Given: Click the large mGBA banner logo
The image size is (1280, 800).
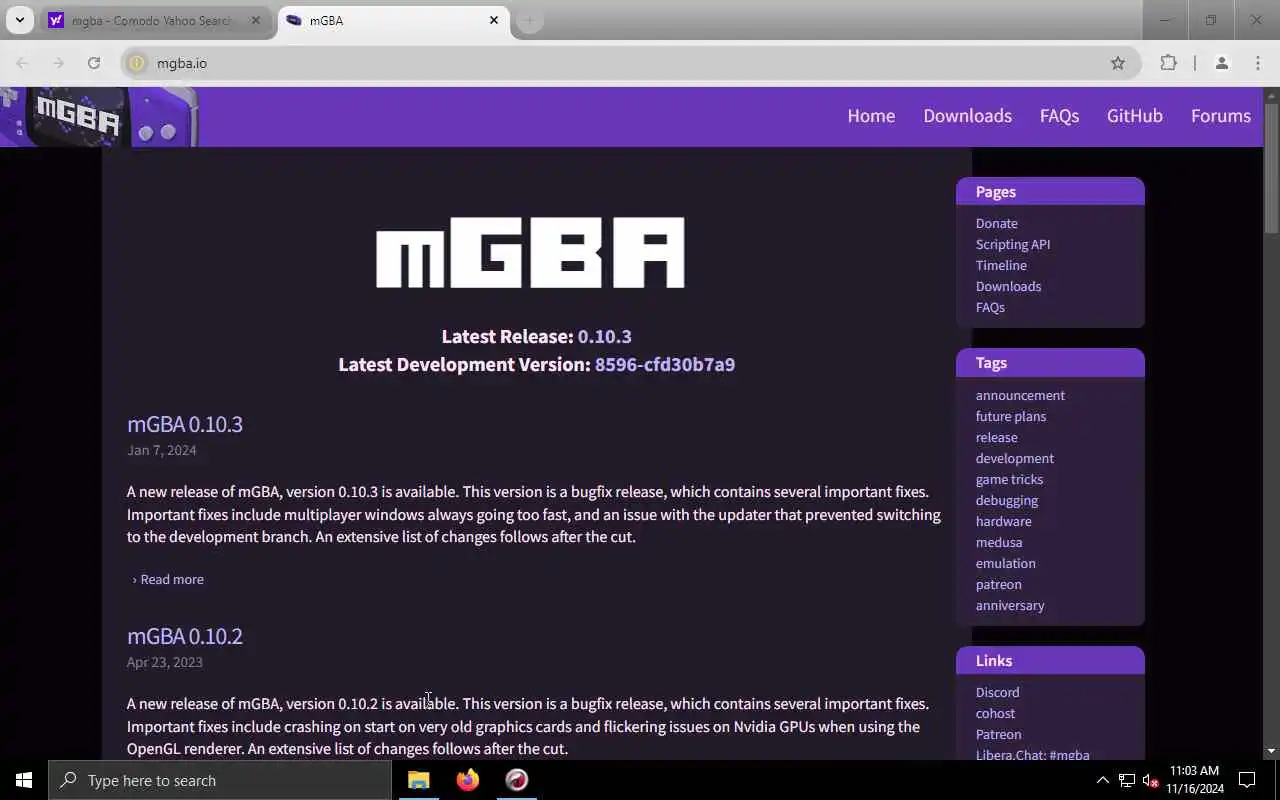Looking at the screenshot, I should tap(530, 253).
